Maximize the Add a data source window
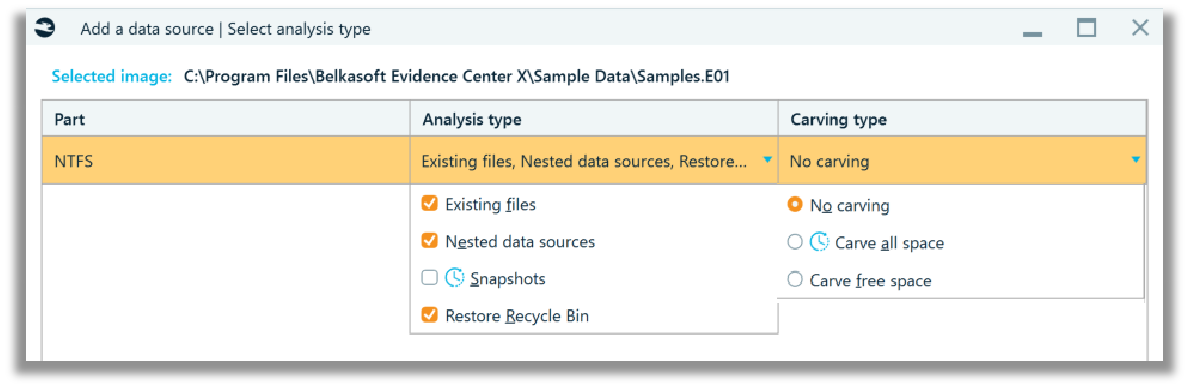1191x389 pixels. 1086,29
